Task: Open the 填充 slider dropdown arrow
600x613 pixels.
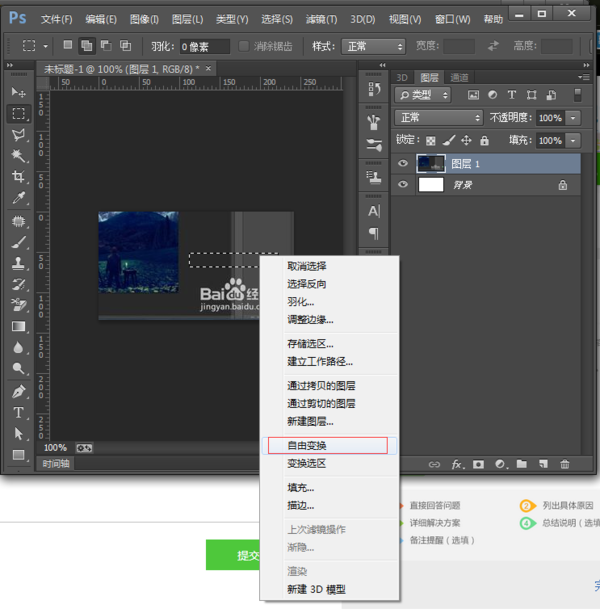Action: coord(573,140)
